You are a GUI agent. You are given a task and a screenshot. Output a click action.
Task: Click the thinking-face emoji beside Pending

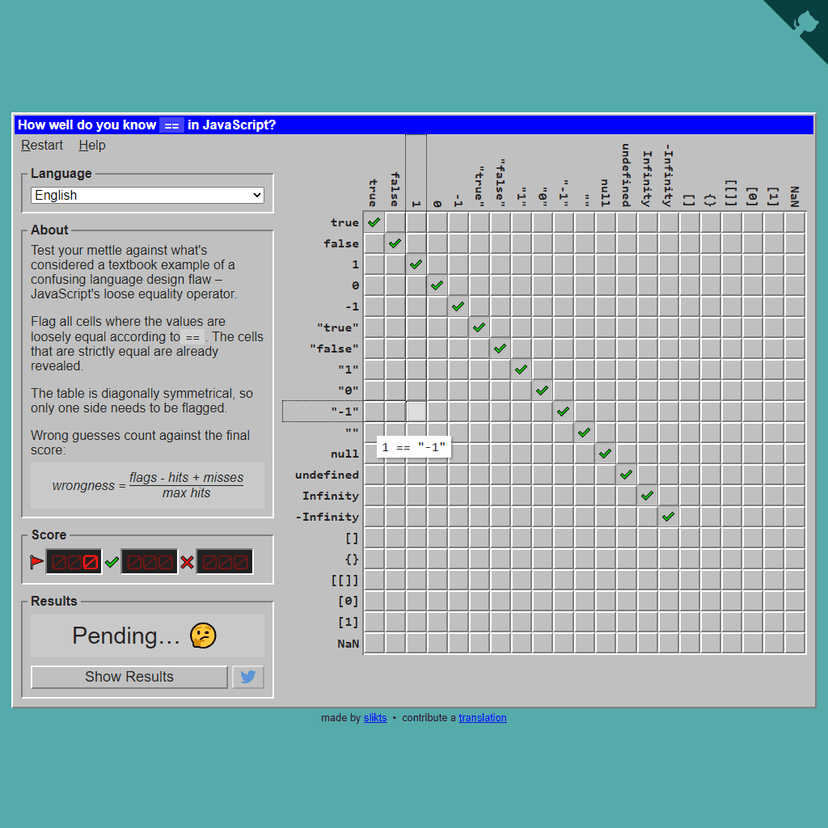pos(202,636)
